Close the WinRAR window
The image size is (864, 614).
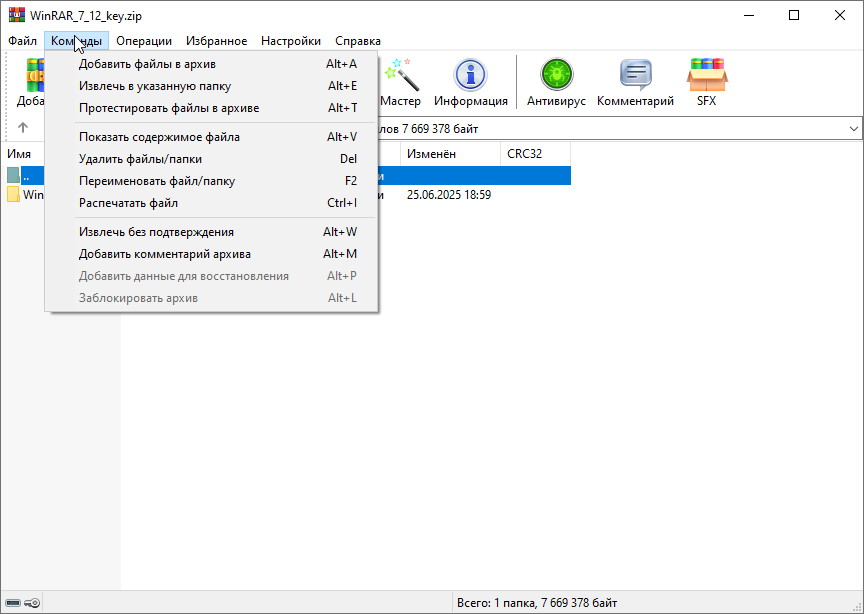click(x=840, y=15)
